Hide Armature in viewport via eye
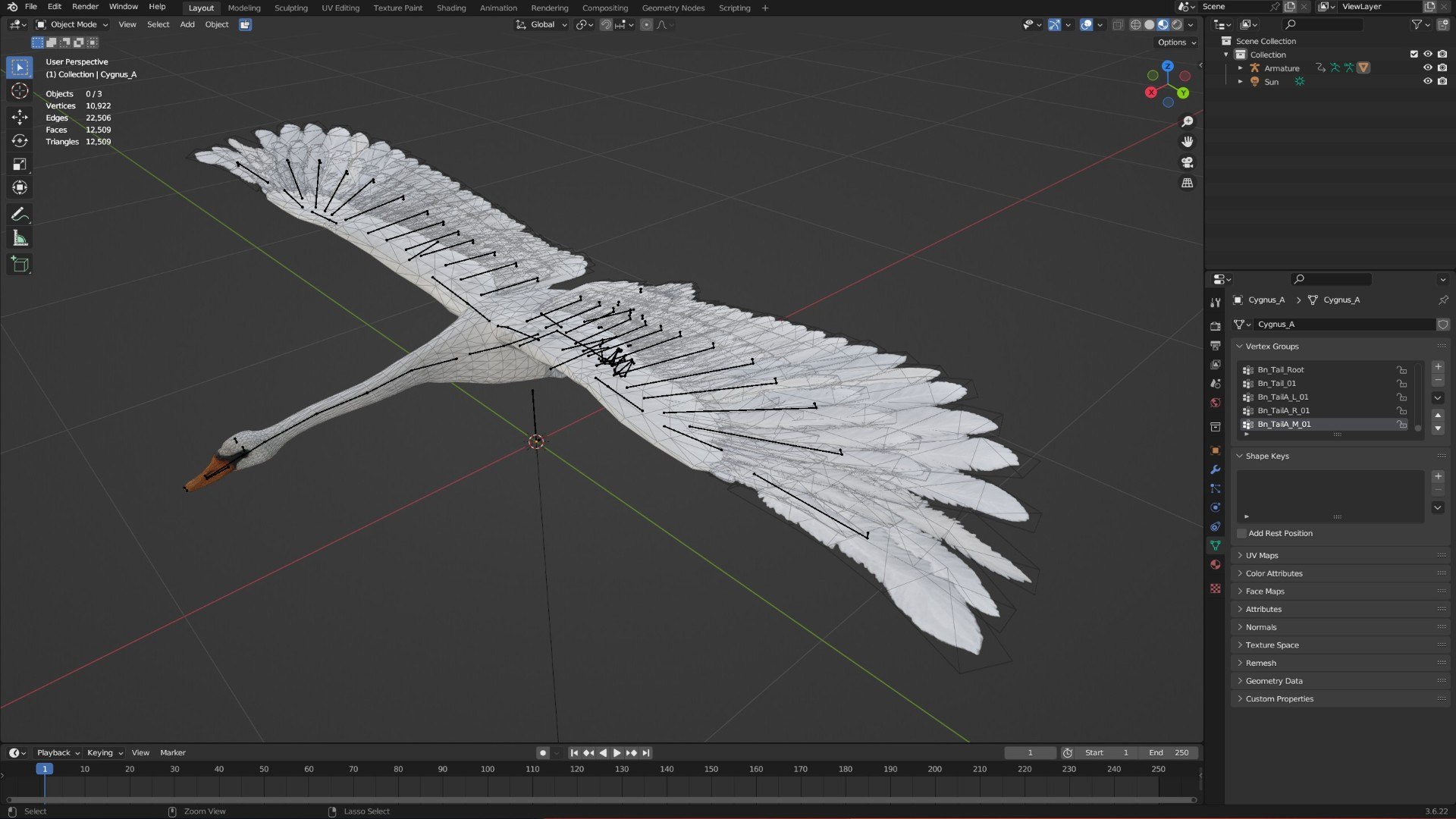Image resolution: width=1456 pixels, height=819 pixels. click(x=1428, y=67)
